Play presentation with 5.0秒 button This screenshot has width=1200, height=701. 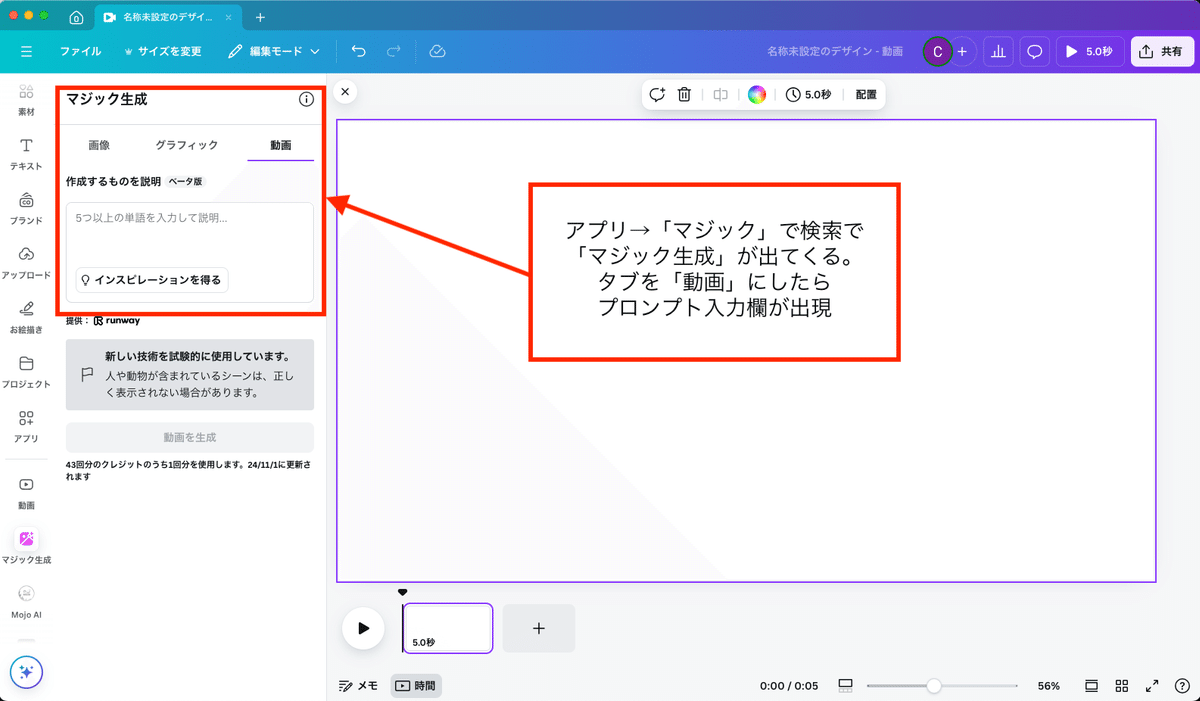coord(1090,51)
